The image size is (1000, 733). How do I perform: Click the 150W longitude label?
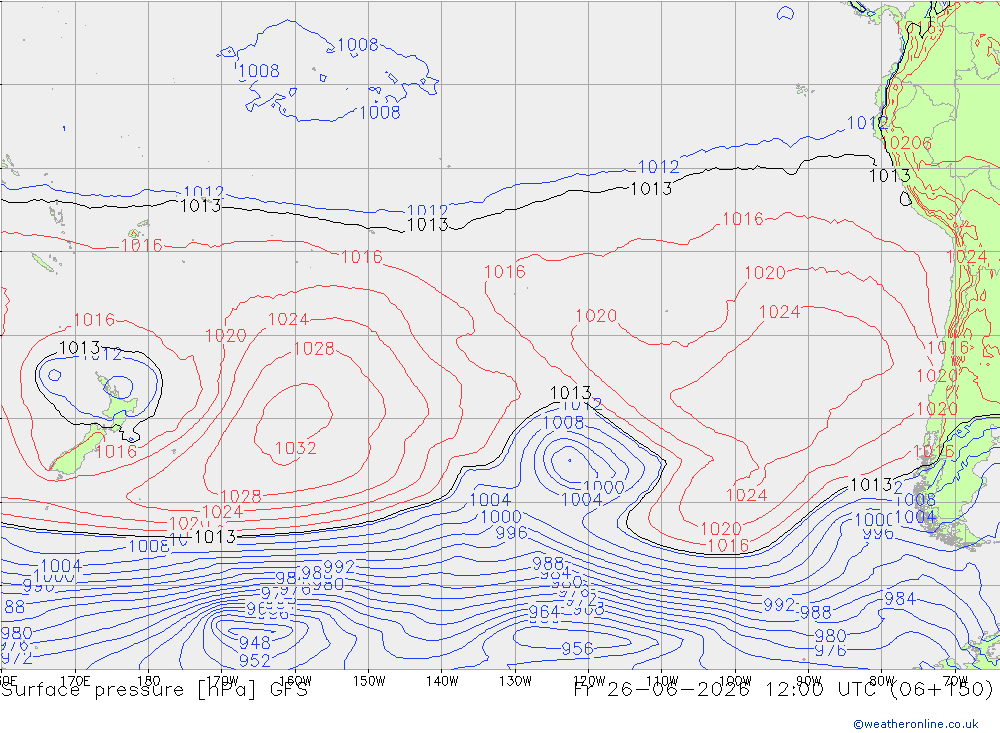pyautogui.click(x=369, y=681)
